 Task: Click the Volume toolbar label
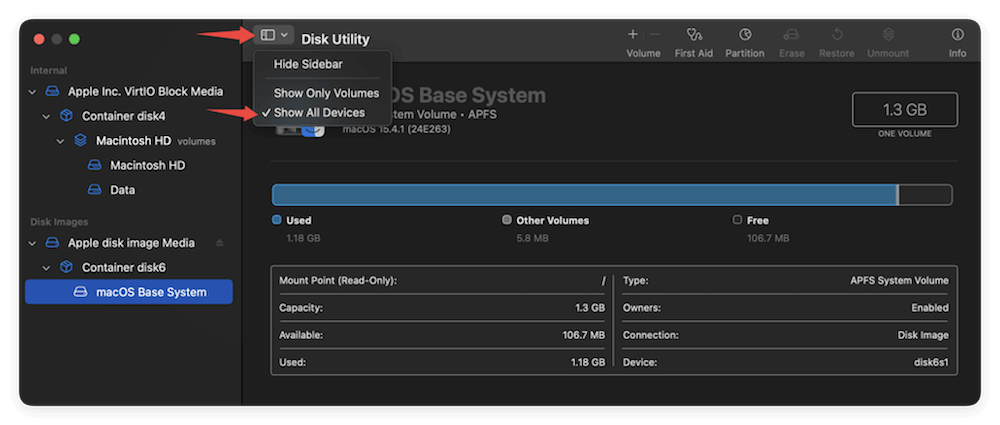[643, 54]
